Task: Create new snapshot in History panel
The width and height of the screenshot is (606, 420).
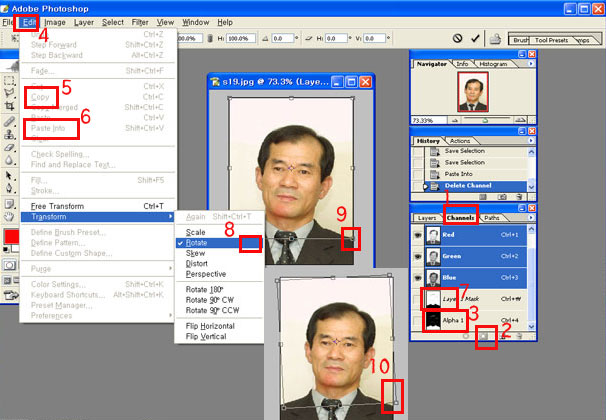Action: click(x=502, y=197)
